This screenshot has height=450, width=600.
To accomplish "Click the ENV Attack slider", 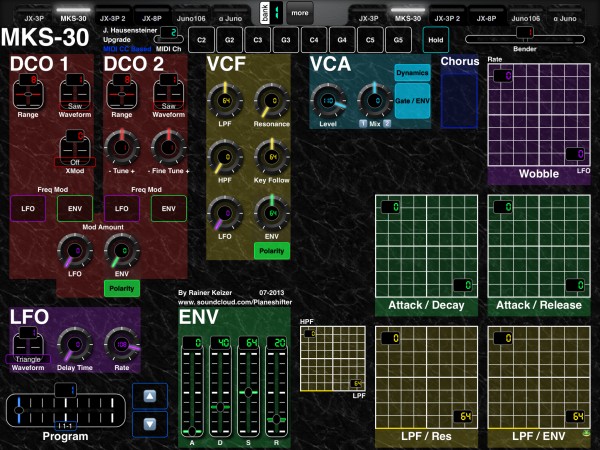I will point(192,386).
